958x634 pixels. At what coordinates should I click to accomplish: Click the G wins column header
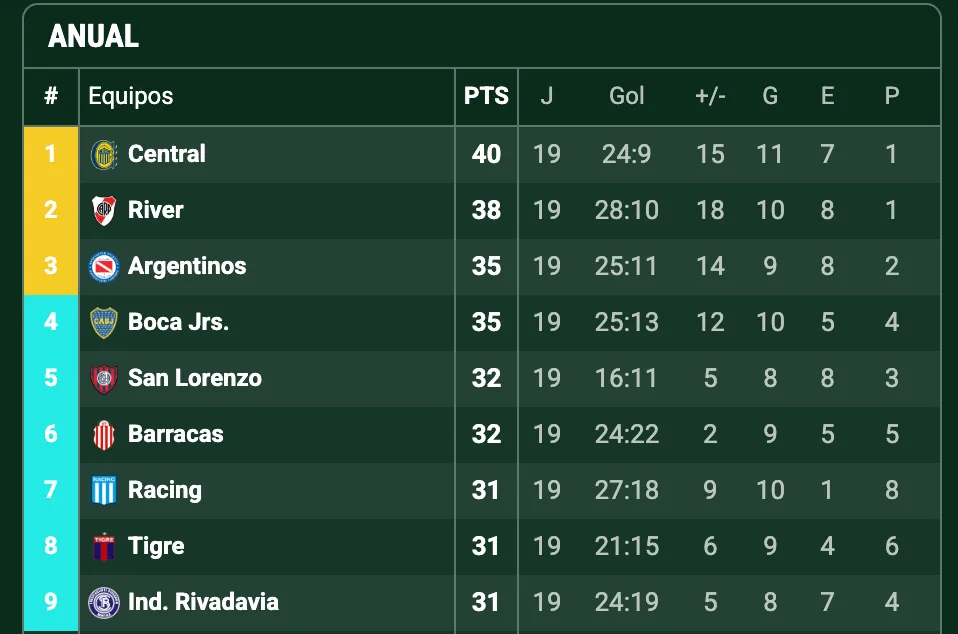(770, 96)
